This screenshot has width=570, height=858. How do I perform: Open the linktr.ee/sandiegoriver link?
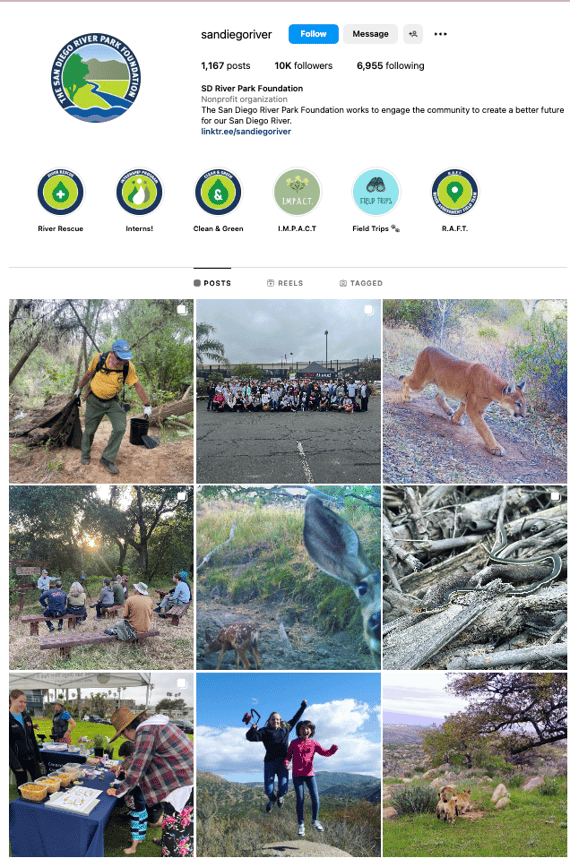[x=246, y=131]
